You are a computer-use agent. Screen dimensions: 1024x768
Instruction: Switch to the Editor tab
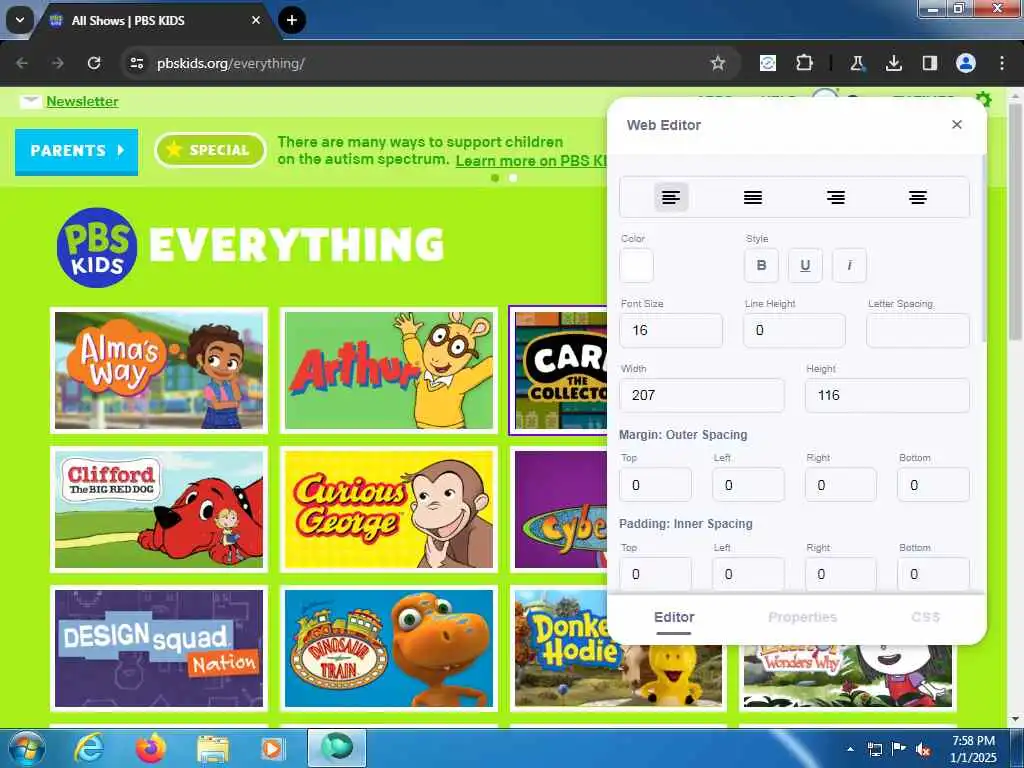point(674,617)
